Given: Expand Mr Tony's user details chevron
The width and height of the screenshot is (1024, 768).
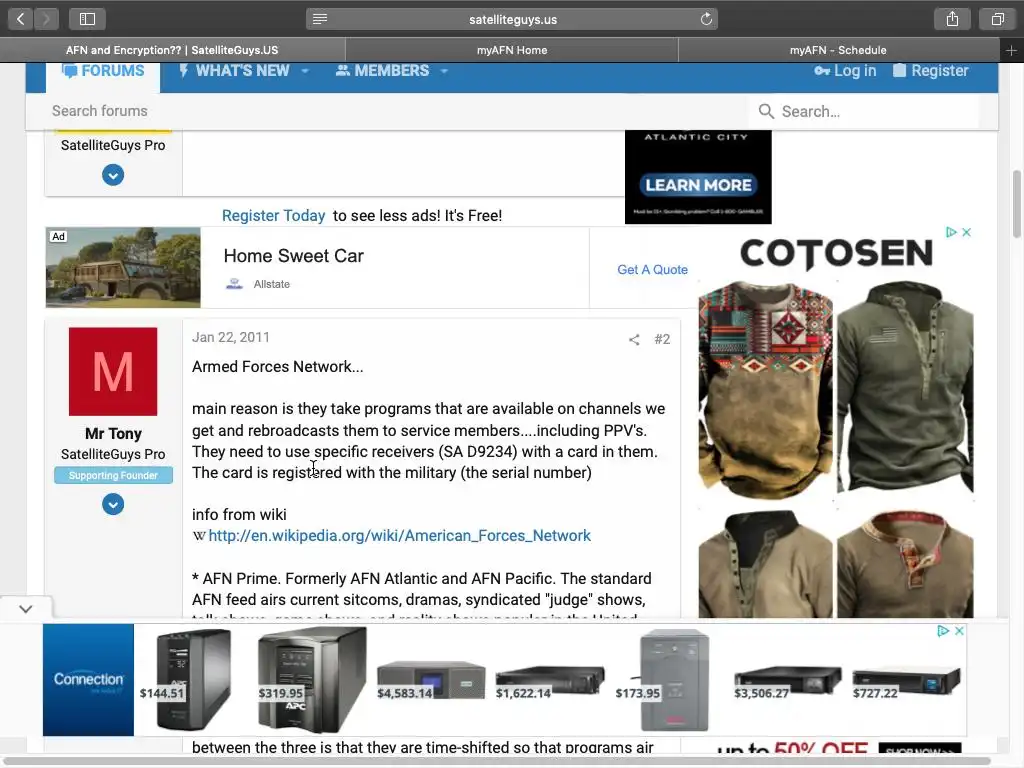Looking at the screenshot, I should (x=113, y=504).
